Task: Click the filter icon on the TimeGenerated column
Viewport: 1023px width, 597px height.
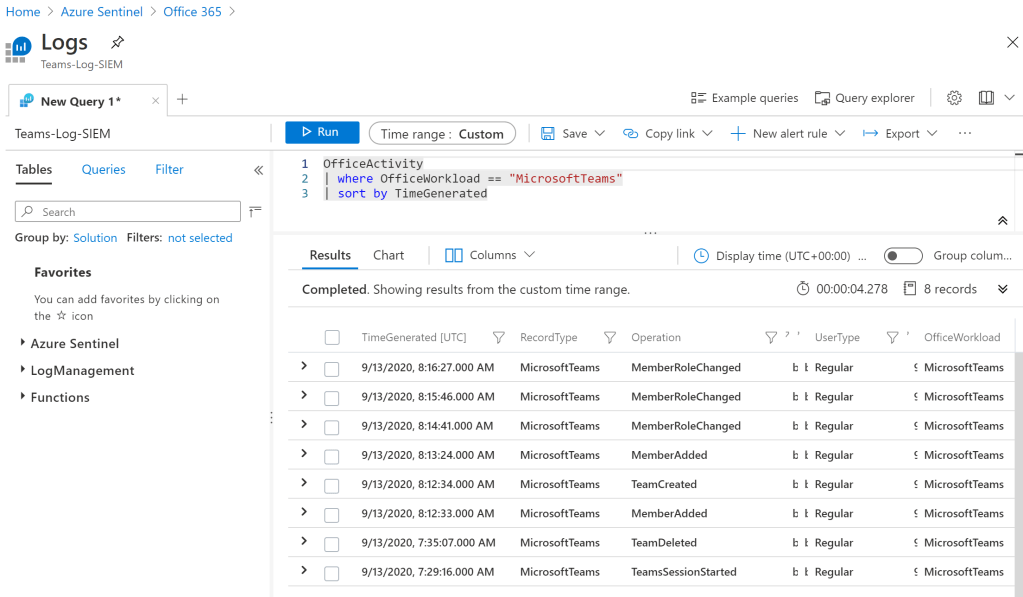Action: (499, 338)
